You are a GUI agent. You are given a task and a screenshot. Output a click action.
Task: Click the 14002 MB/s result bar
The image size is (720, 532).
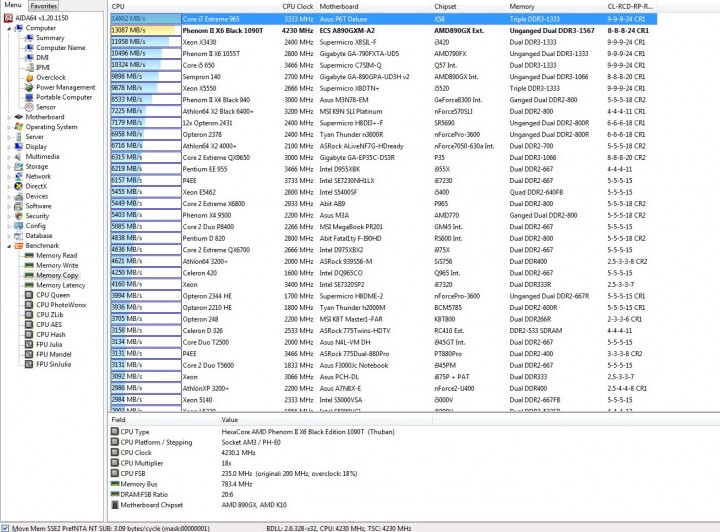(x=146, y=19)
